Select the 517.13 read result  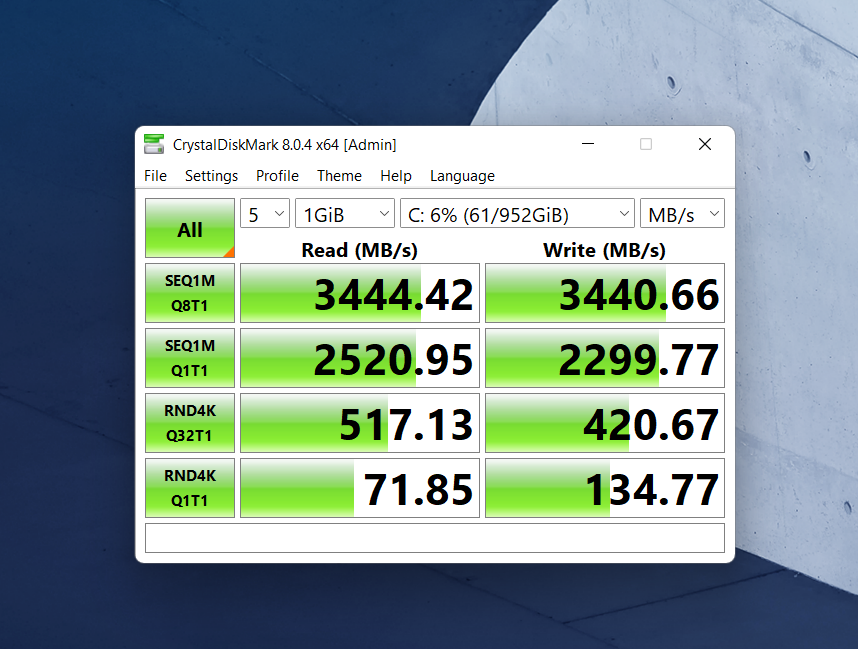pyautogui.click(x=360, y=423)
